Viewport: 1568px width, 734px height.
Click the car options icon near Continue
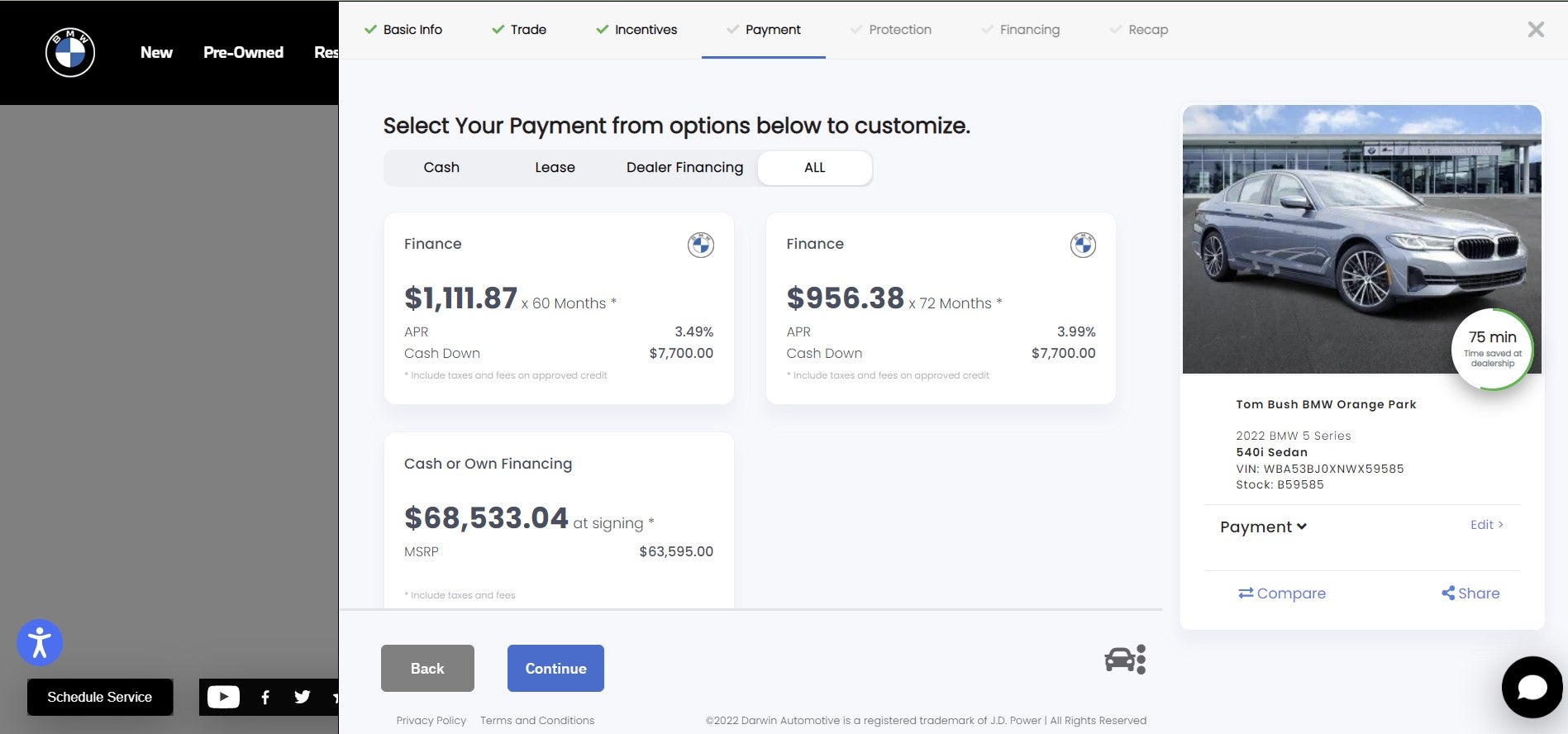[x=1124, y=660]
